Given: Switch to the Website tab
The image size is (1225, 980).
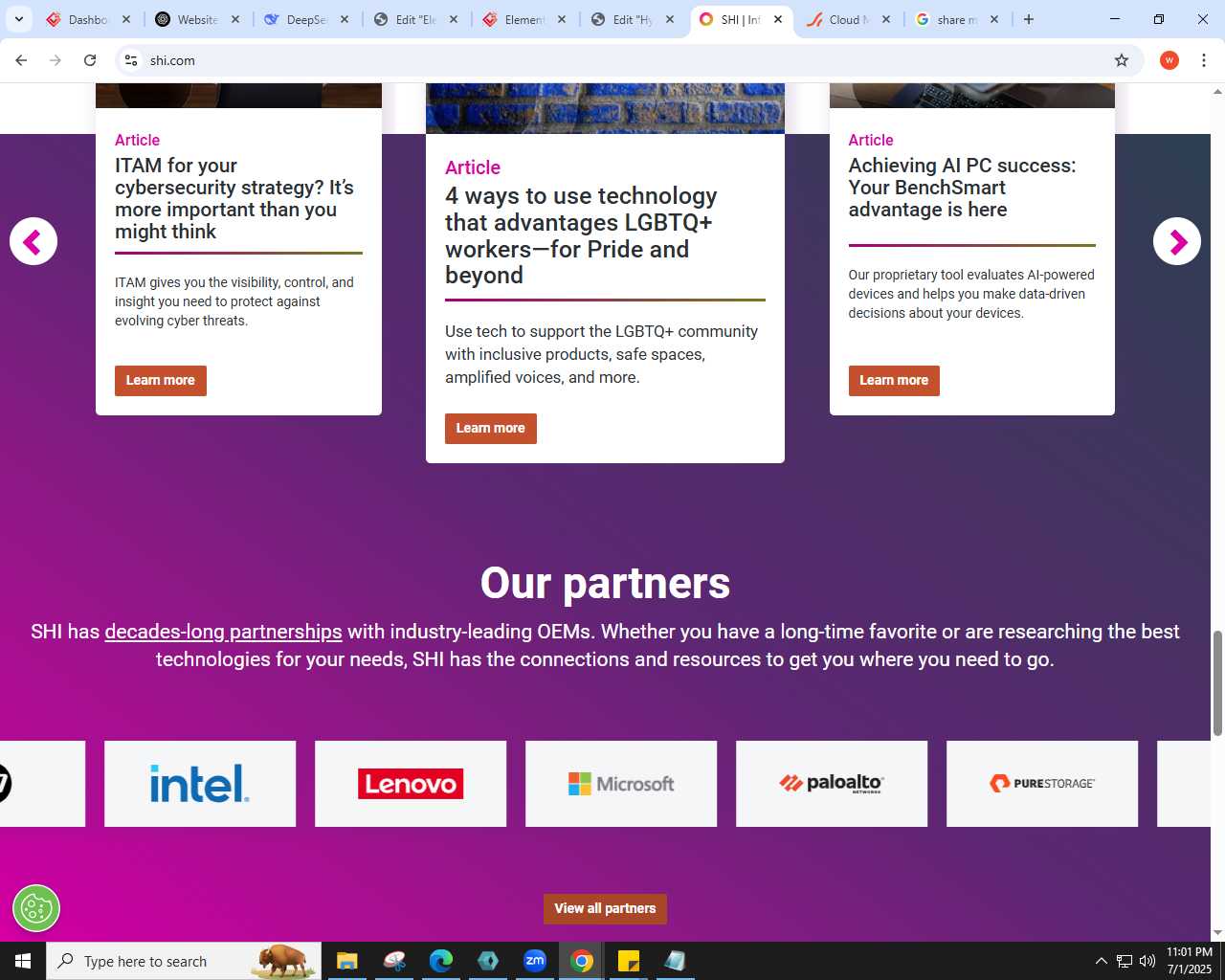Looking at the screenshot, I should [197, 19].
